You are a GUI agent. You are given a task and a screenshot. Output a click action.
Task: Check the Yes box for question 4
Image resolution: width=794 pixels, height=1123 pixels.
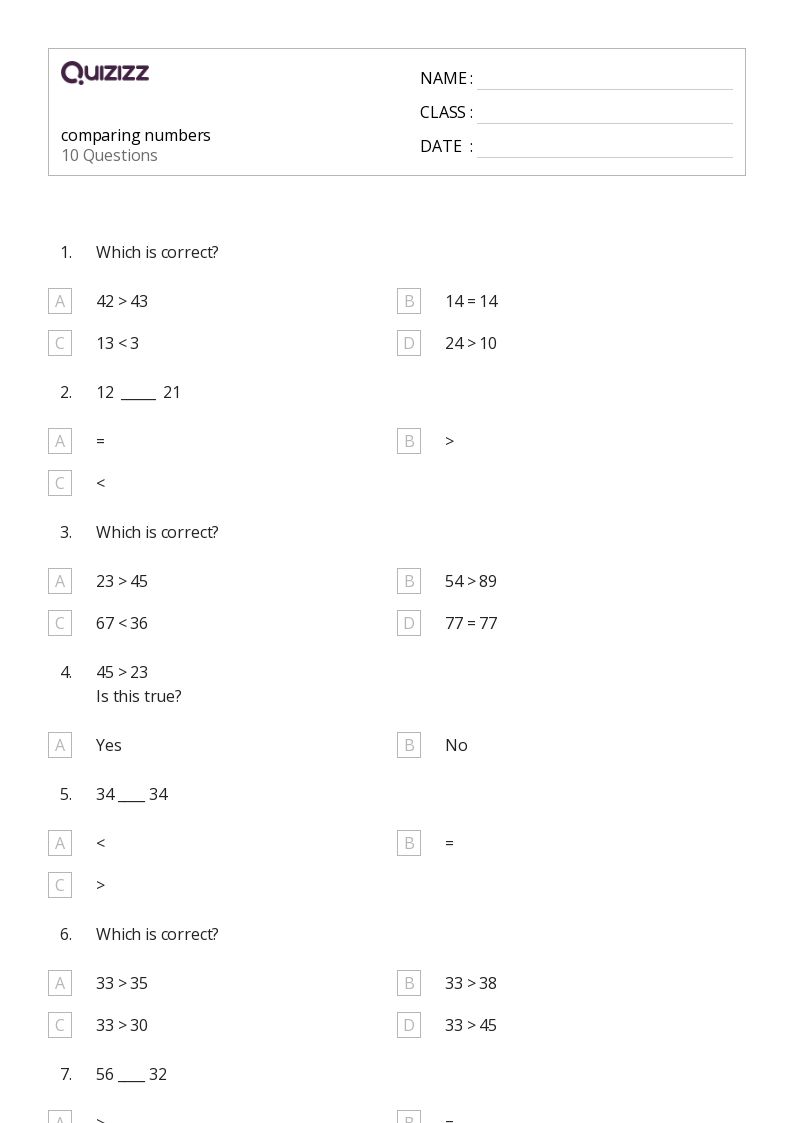click(60, 745)
